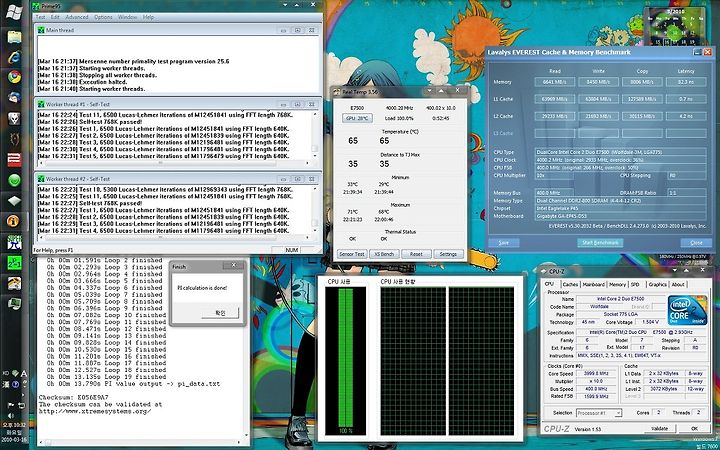The image size is (720, 450).
Task: Launch Google Chrome from the taskbar
Action: coord(14,77)
